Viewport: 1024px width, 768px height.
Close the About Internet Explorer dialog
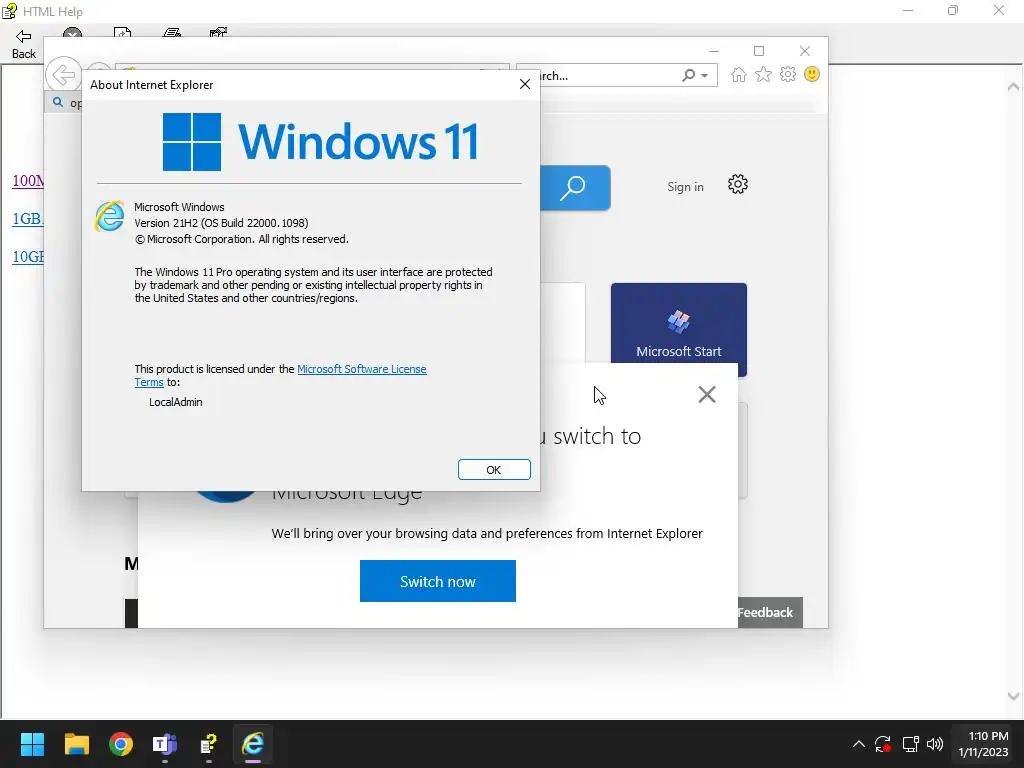[x=524, y=84]
